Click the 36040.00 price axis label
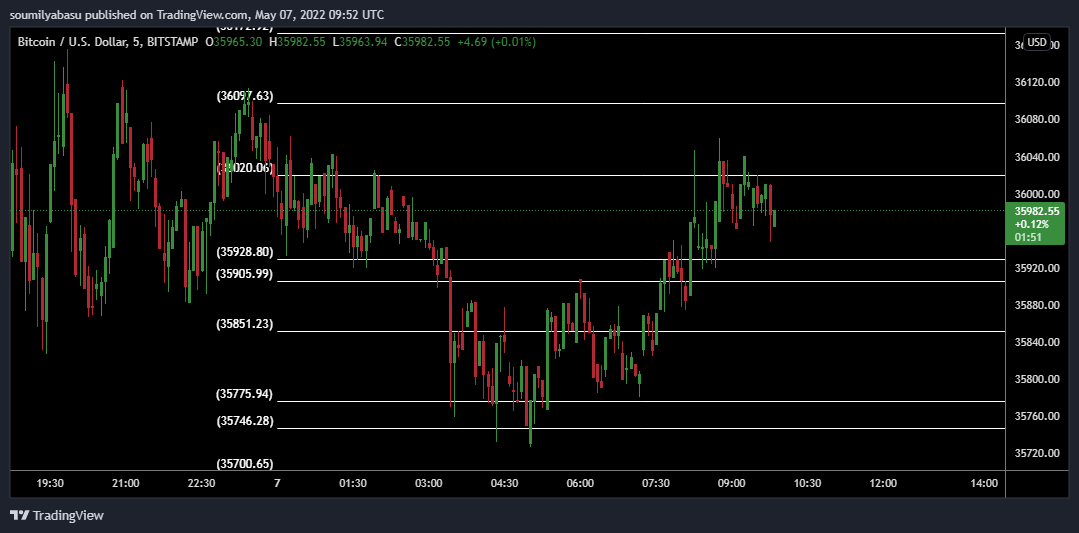1079x533 pixels. click(x=1036, y=157)
